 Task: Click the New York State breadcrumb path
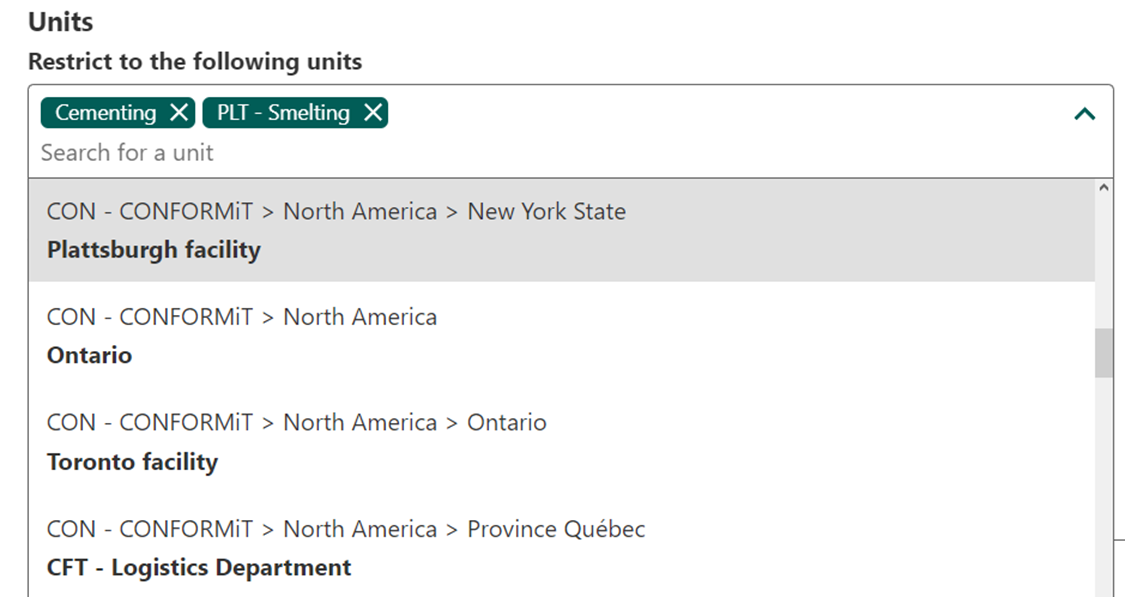pyautogui.click(x=336, y=212)
